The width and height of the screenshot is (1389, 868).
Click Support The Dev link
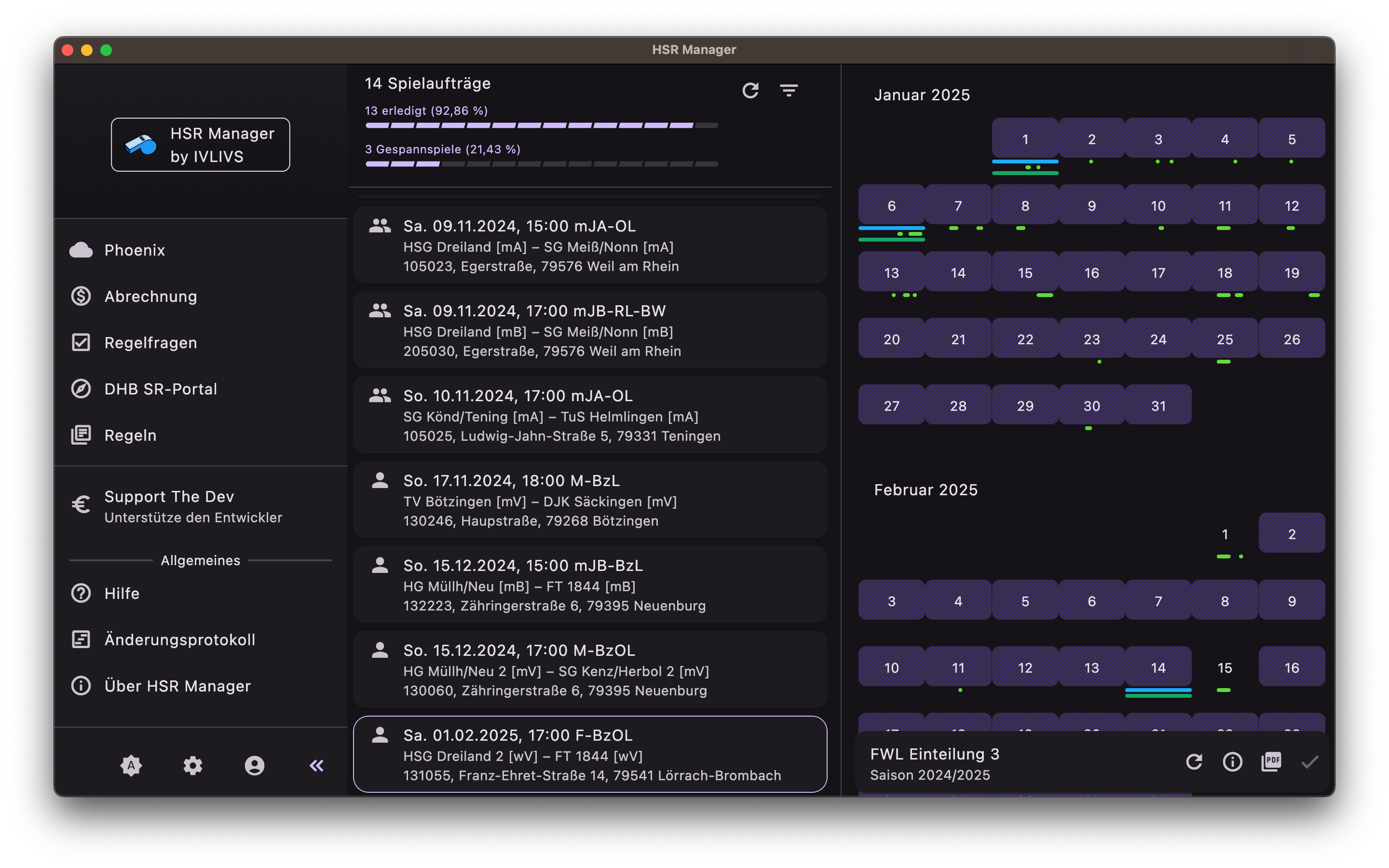(x=200, y=506)
